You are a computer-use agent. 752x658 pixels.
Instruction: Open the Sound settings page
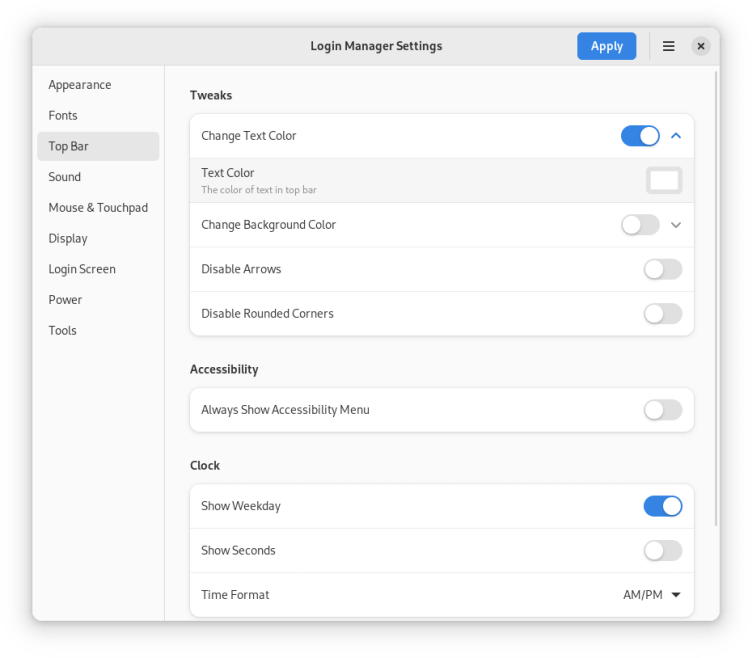pyautogui.click(x=65, y=177)
